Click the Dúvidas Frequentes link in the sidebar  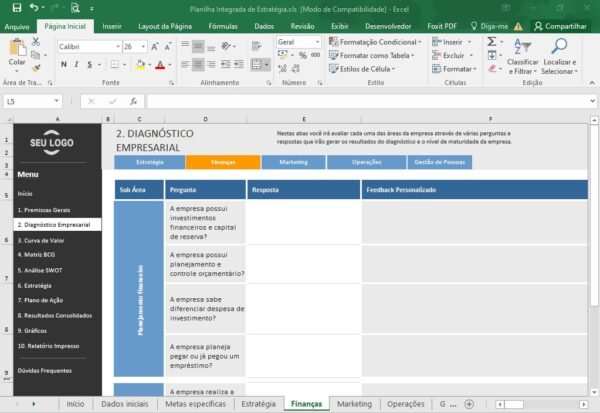(x=44, y=371)
